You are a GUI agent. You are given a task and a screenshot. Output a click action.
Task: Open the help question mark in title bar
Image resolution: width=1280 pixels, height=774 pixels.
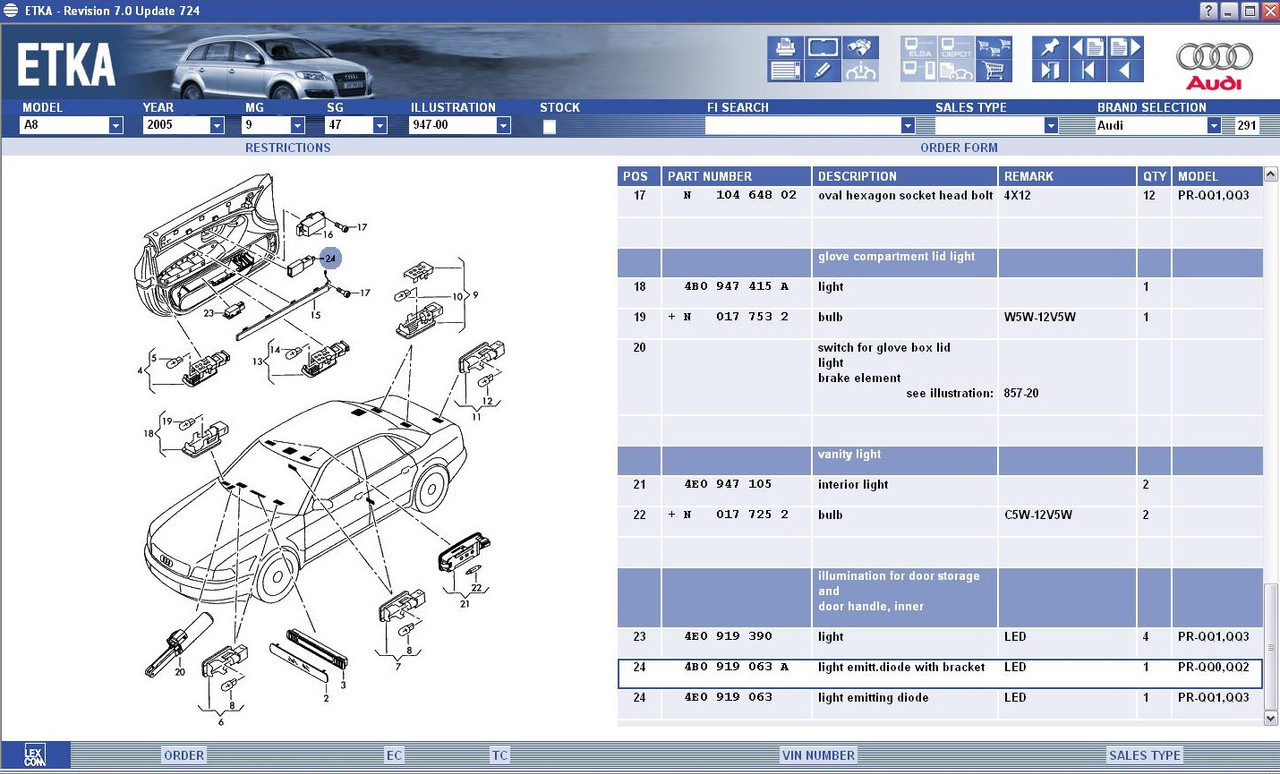point(1210,11)
